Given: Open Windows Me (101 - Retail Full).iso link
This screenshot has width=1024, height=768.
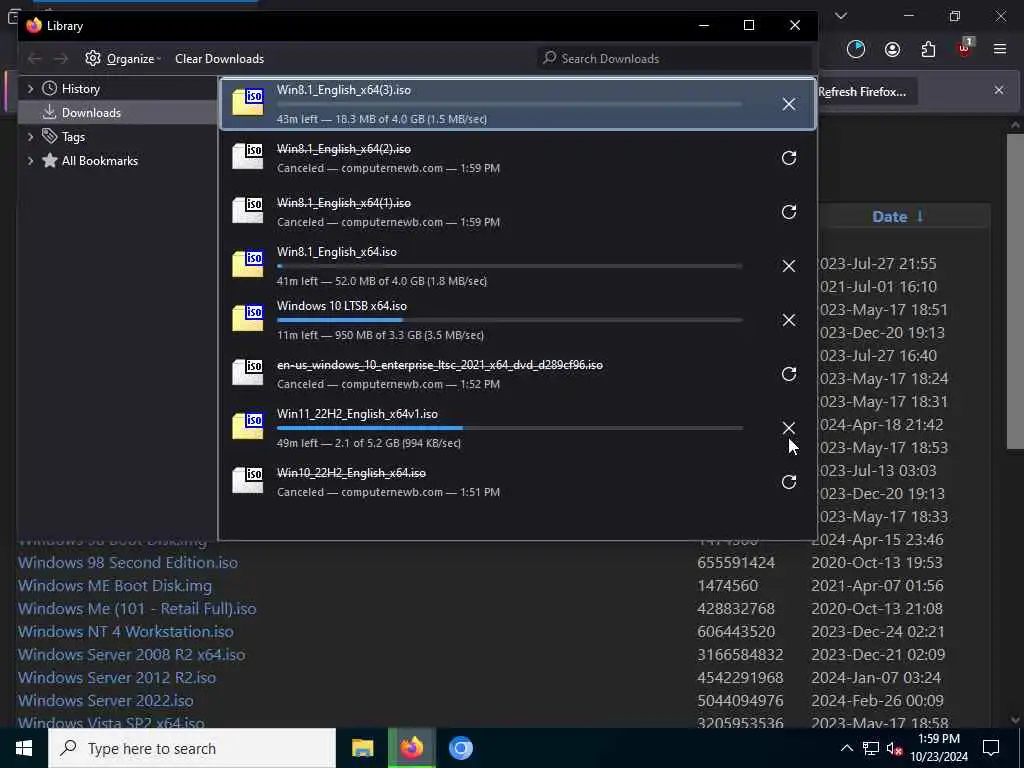Looking at the screenshot, I should pos(137,609).
